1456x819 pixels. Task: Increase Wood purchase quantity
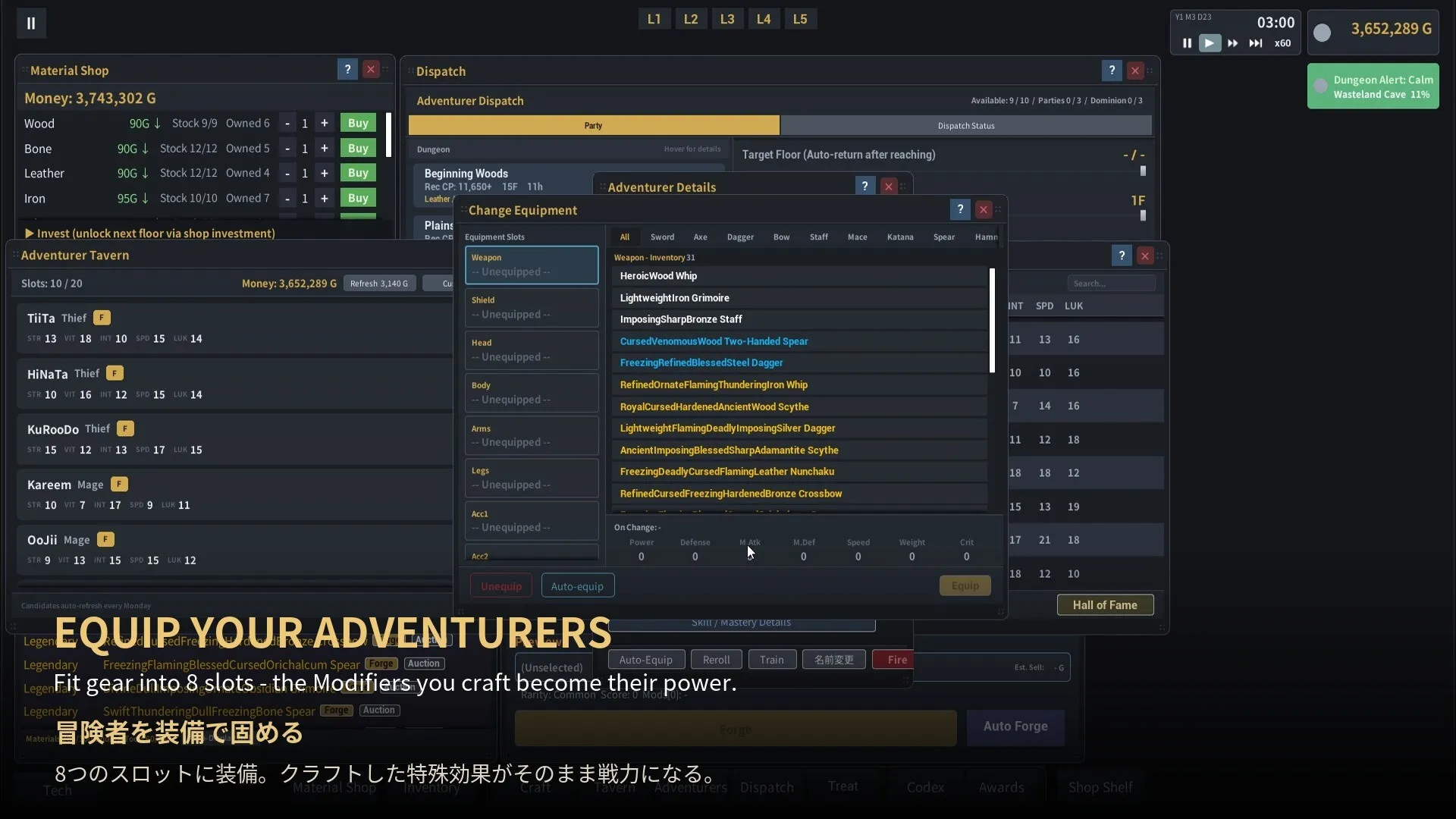(x=324, y=123)
